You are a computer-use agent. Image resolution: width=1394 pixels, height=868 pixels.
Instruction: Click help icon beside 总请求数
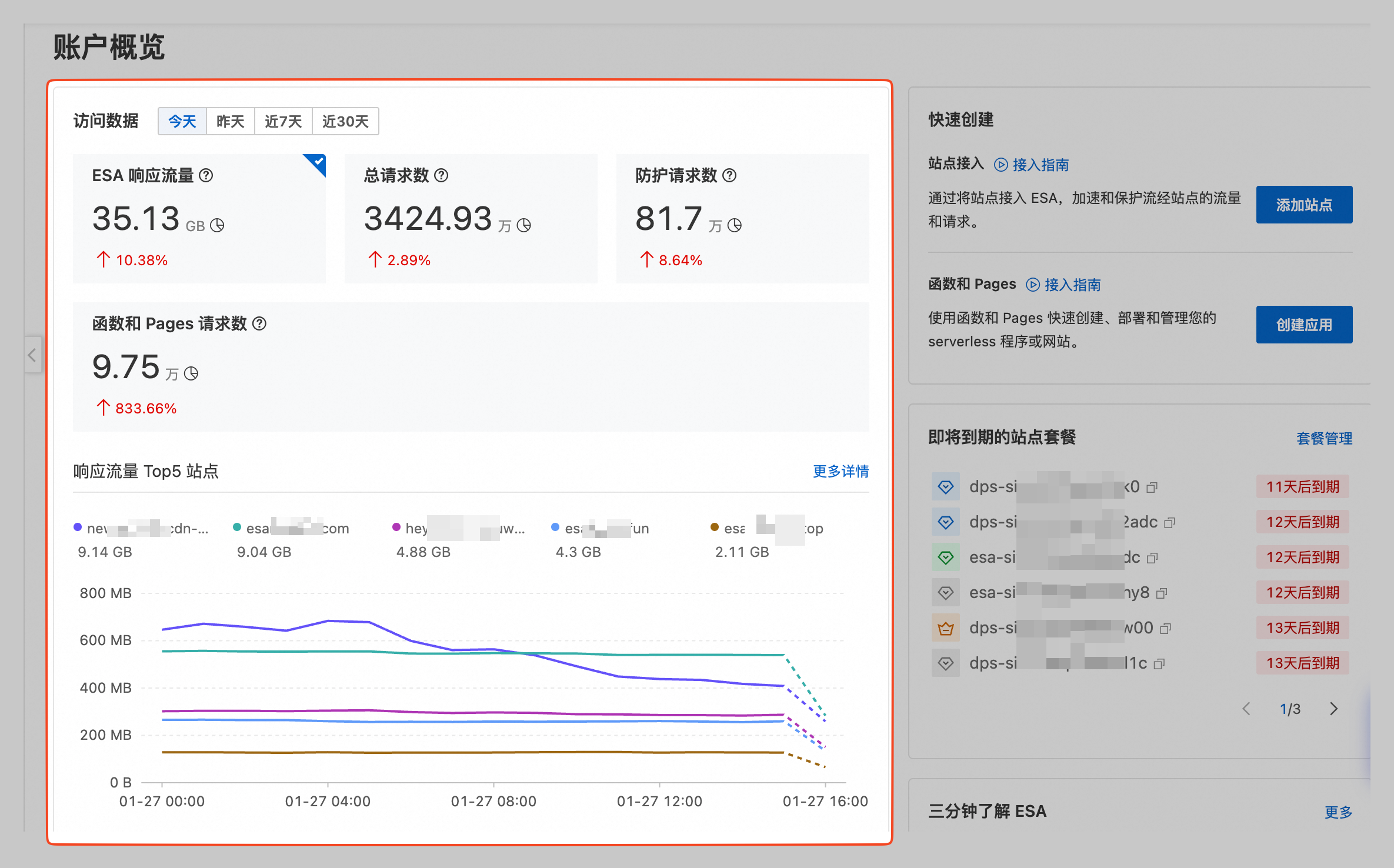click(x=441, y=175)
